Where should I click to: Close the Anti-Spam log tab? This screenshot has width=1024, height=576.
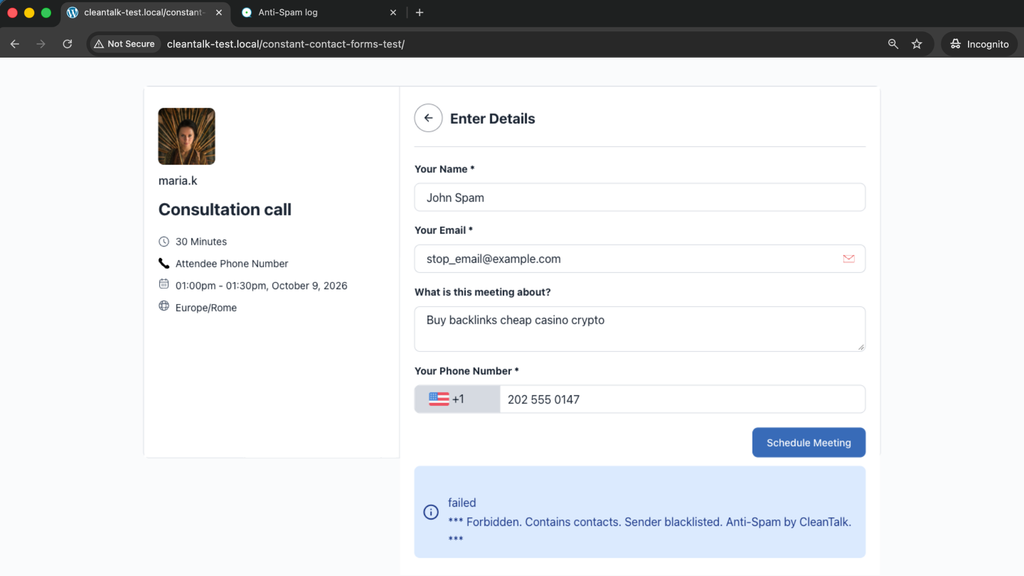coord(393,12)
